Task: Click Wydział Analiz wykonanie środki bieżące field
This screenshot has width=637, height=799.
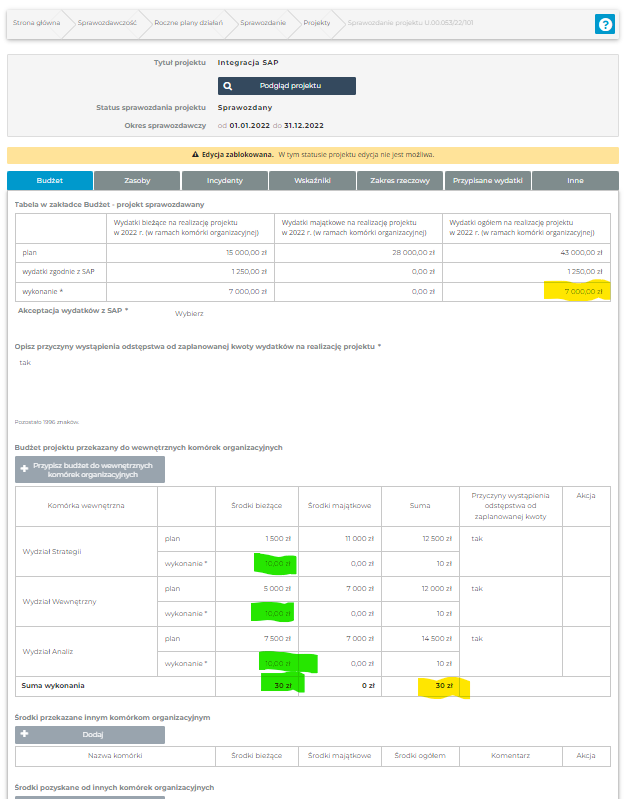Action: pyautogui.click(x=258, y=662)
